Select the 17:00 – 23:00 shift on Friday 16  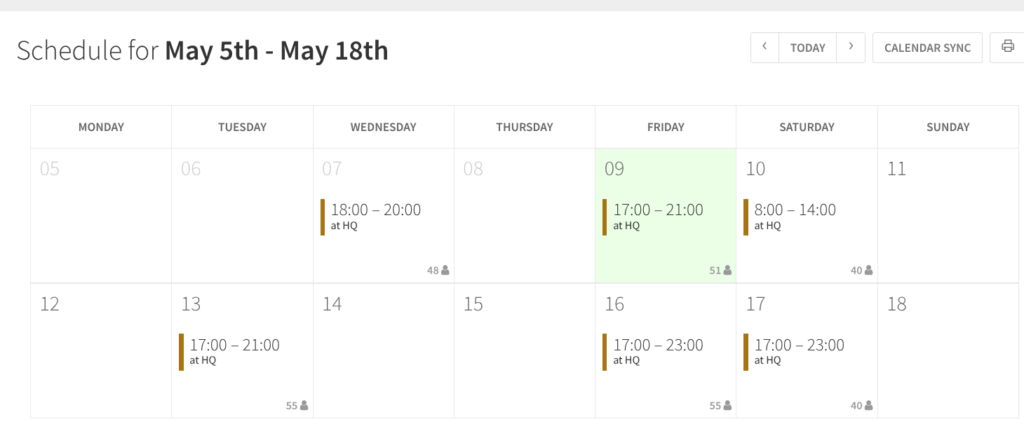click(653, 352)
